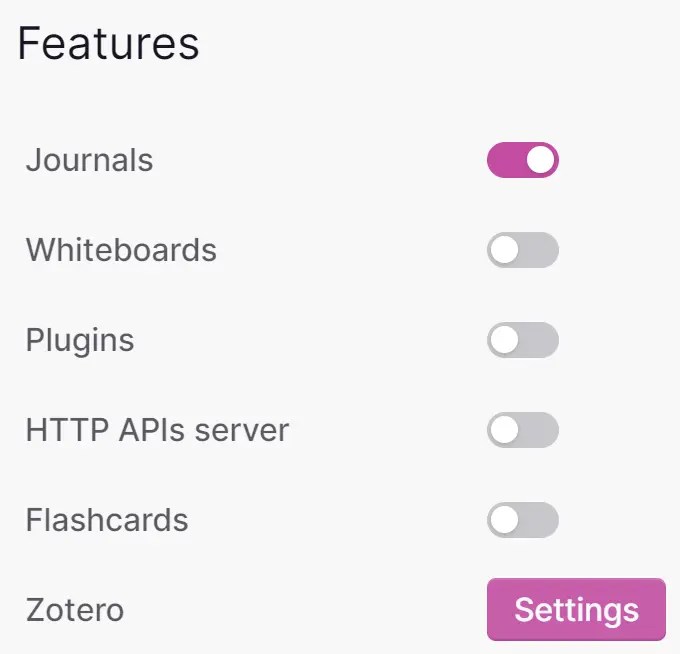This screenshot has height=654, width=680.
Task: Select the Flashcards label text
Action: pos(107,520)
